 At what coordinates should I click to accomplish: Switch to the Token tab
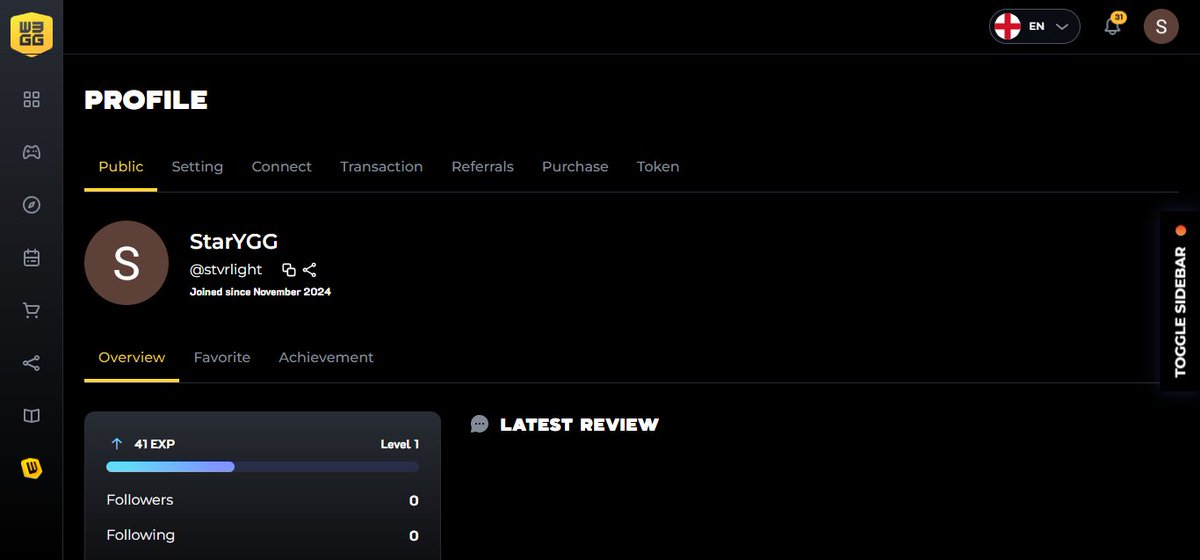658,167
